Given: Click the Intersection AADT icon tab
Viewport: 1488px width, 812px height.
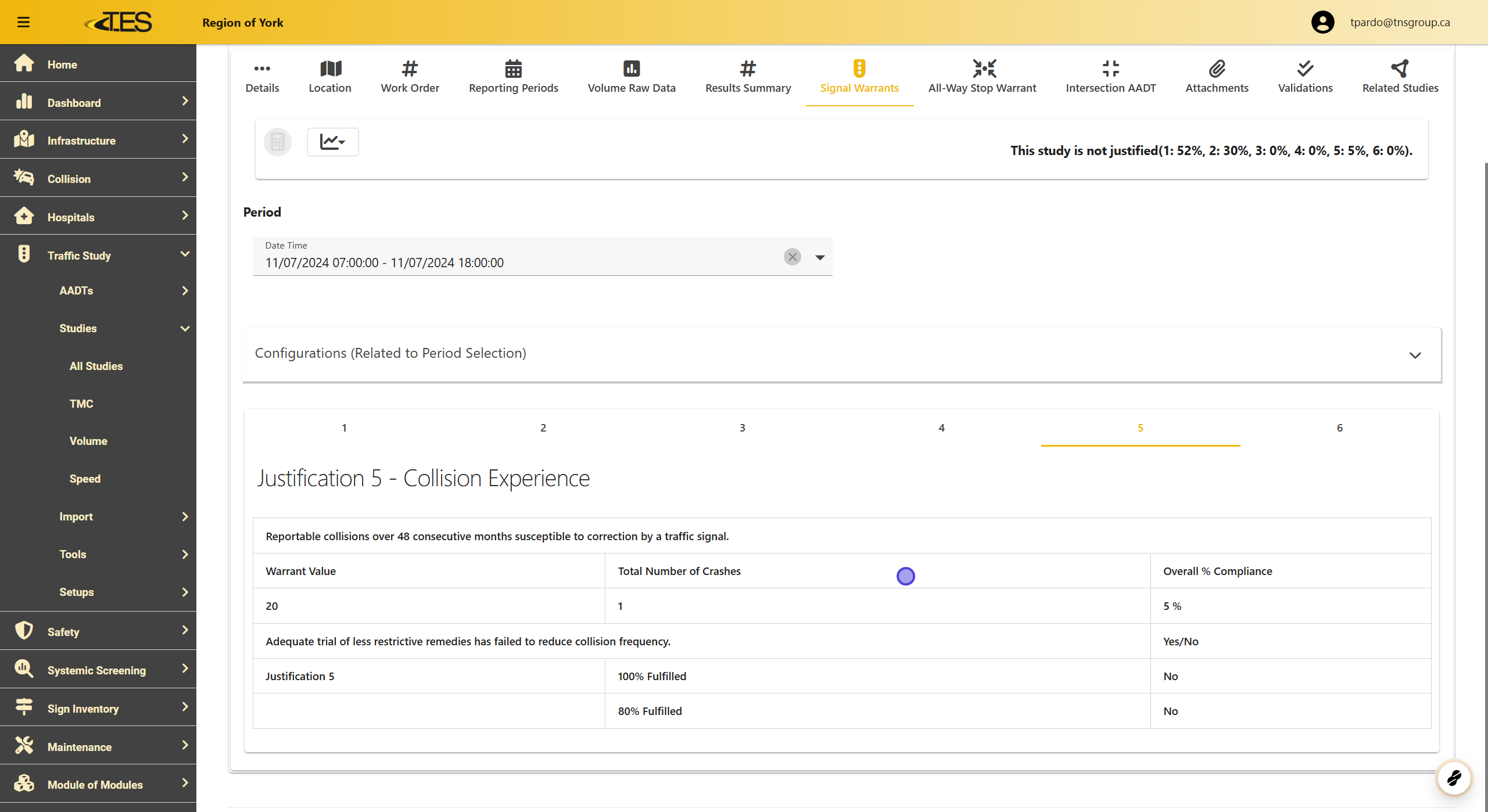Looking at the screenshot, I should tap(1110, 77).
